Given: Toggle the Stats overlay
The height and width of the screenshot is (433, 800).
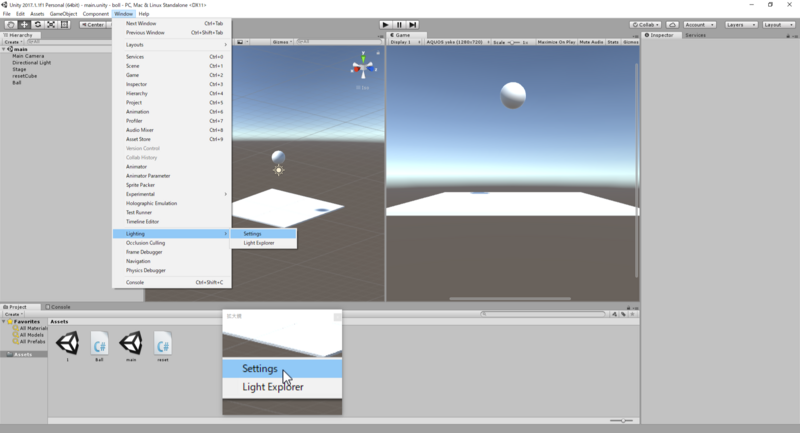Looking at the screenshot, I should click(613, 42).
